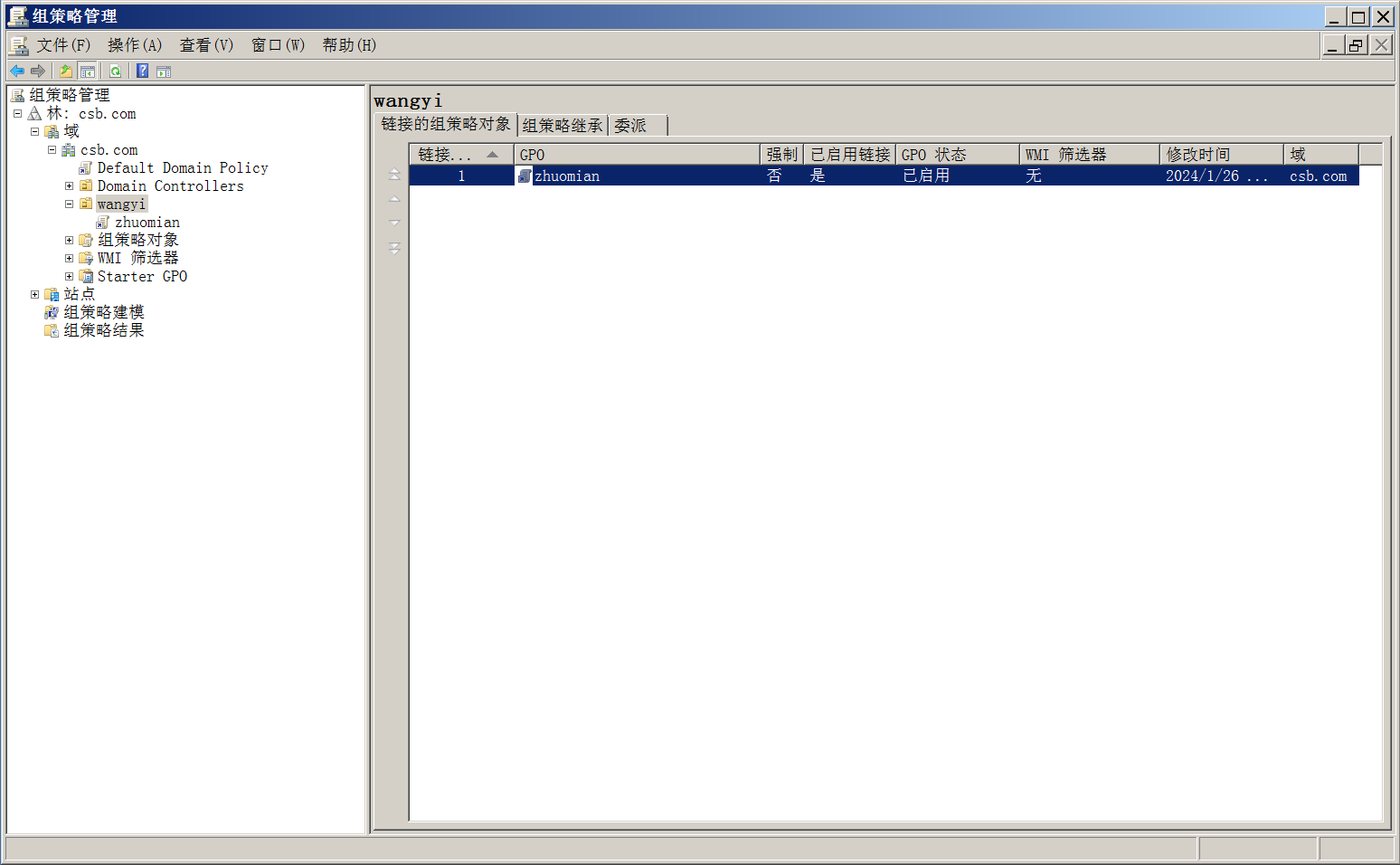Viewport: 1400px width, 865px height.
Task: Collapse the 域 node in the tree
Action: 34,131
